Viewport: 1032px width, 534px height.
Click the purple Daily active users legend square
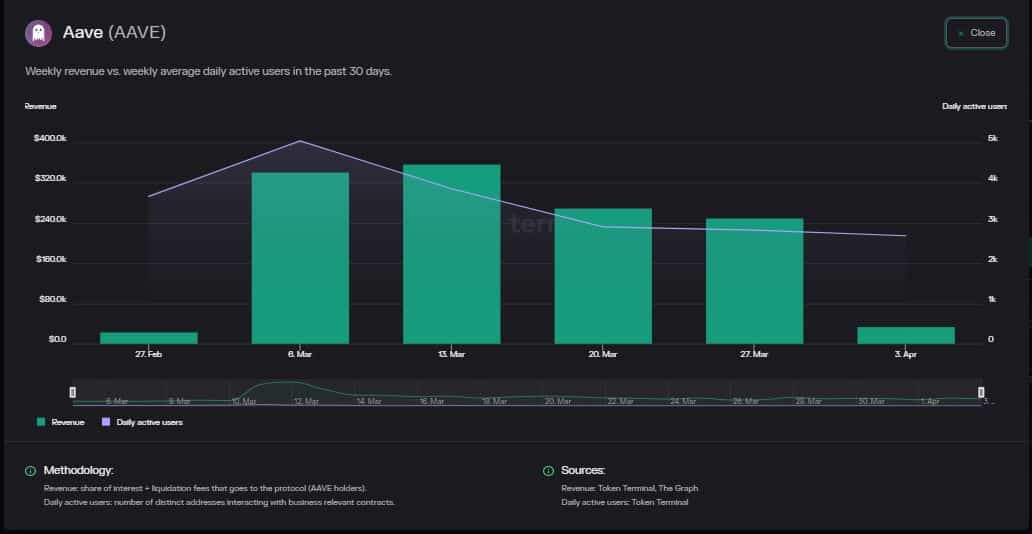point(106,422)
